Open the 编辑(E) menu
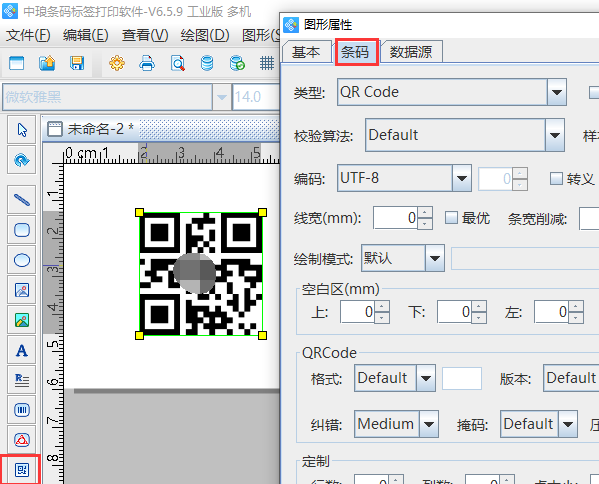The height and width of the screenshot is (484, 599). pyautogui.click(x=86, y=35)
